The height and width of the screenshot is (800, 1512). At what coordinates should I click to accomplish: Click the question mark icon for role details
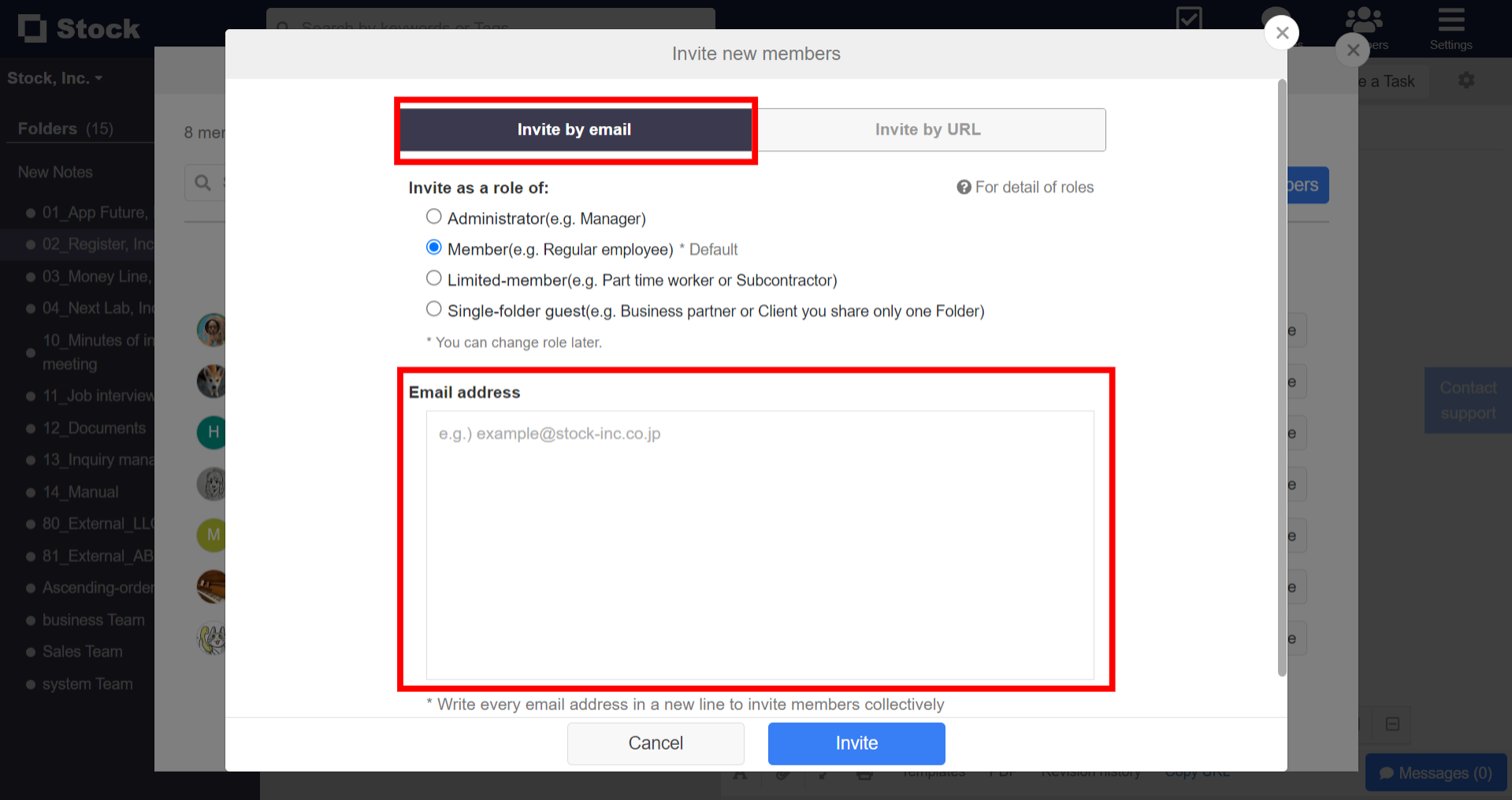tap(964, 187)
